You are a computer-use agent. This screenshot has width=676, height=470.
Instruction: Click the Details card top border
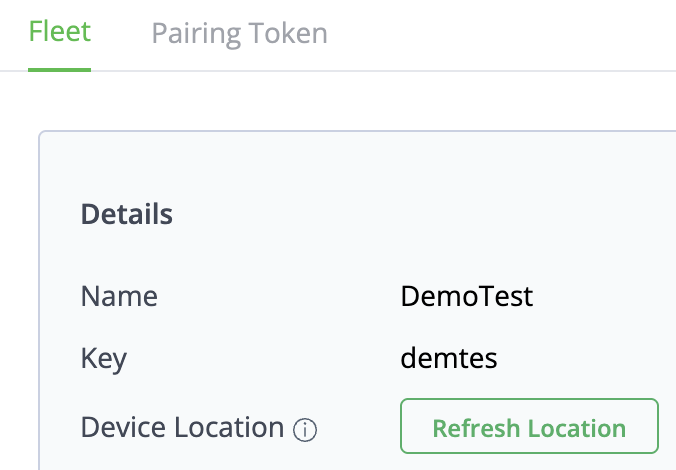click(x=350, y=131)
